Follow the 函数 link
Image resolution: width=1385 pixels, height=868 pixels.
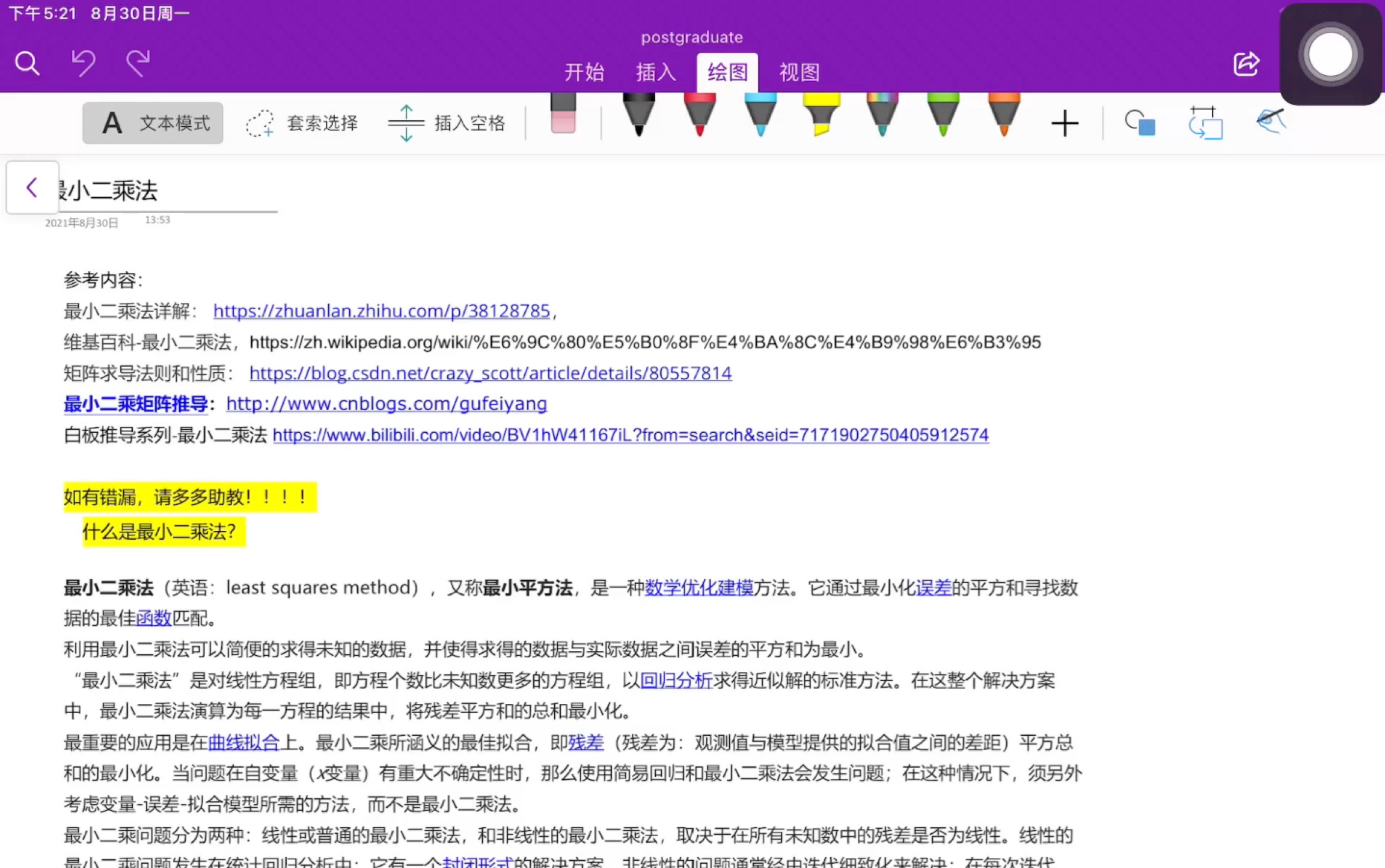point(154,618)
